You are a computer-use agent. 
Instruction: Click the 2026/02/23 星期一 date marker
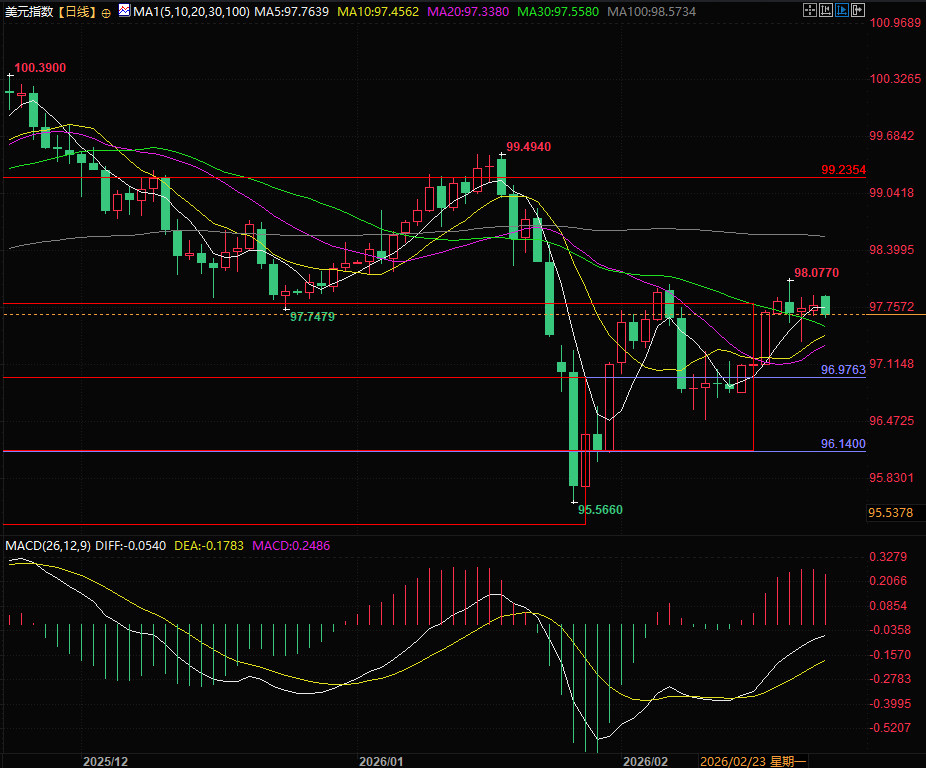coord(753,762)
